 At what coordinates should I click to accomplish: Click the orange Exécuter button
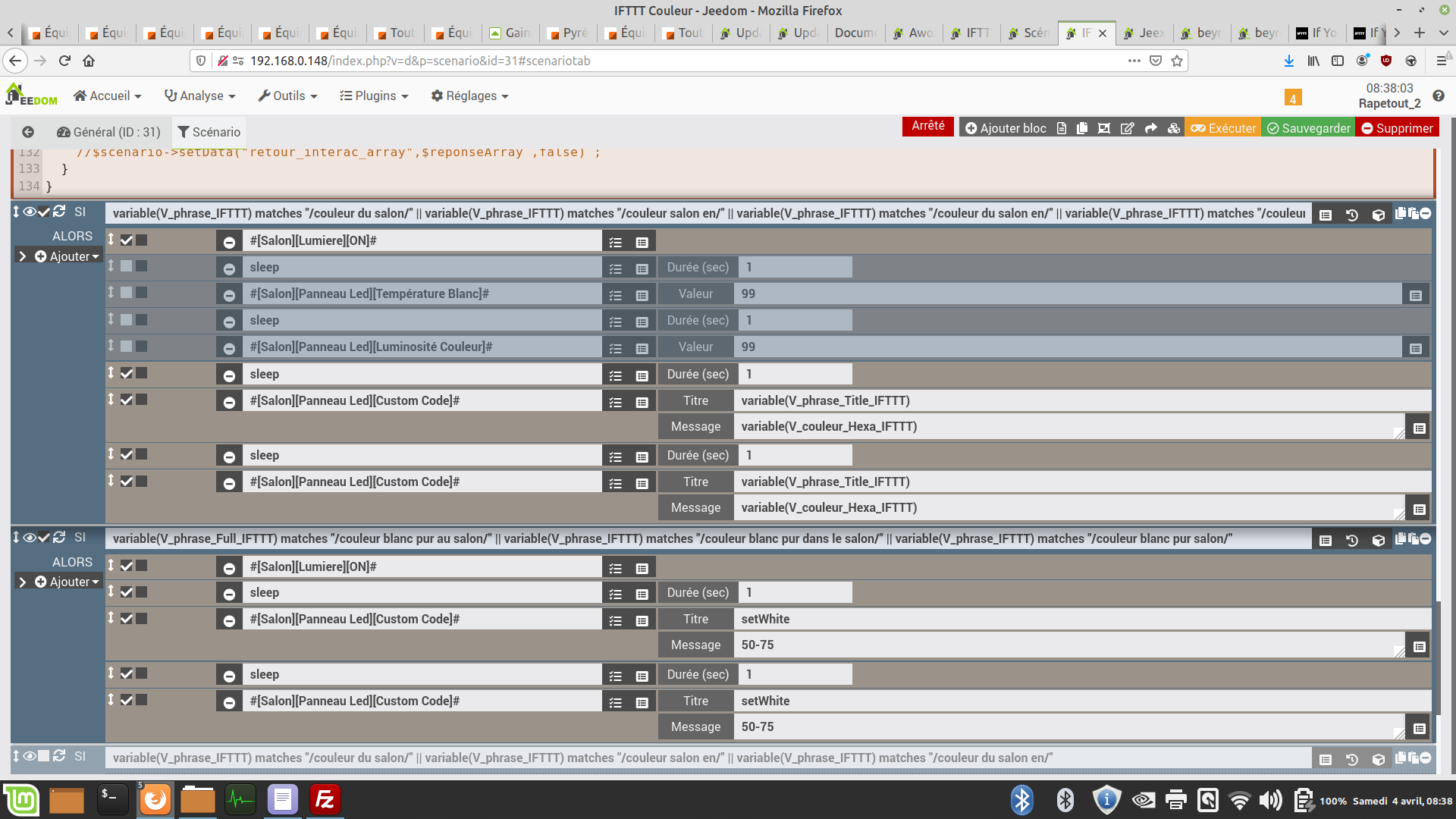pyautogui.click(x=1223, y=128)
